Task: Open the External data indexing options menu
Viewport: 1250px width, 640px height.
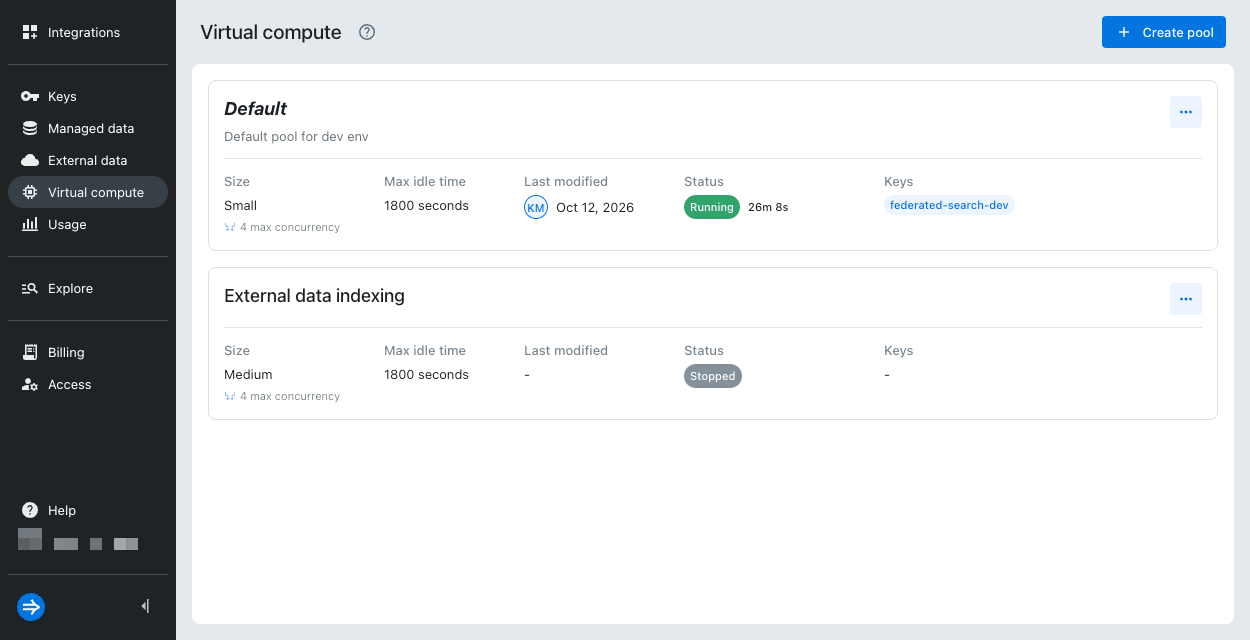Action: pyautogui.click(x=1186, y=299)
